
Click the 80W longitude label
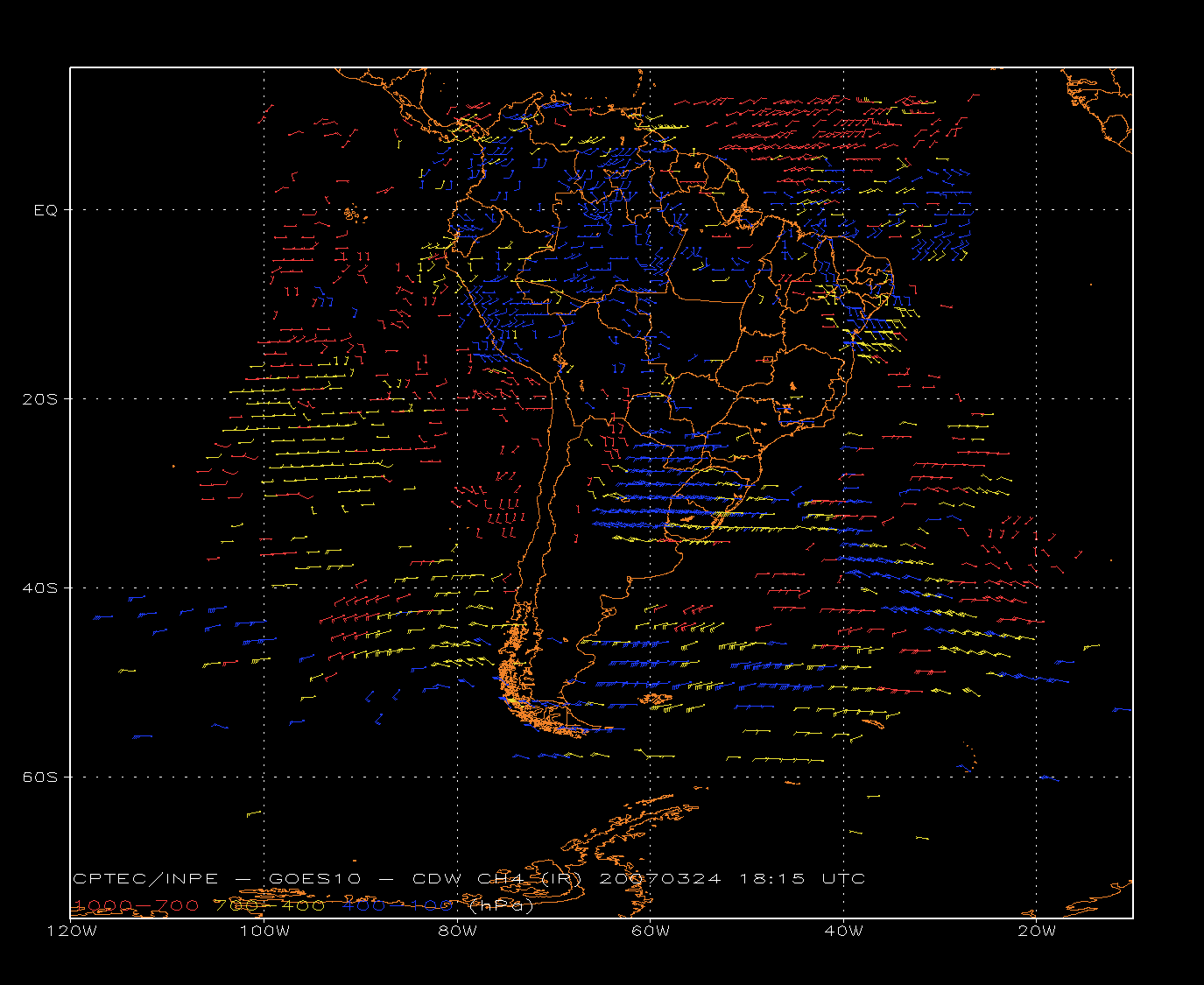pos(457,932)
